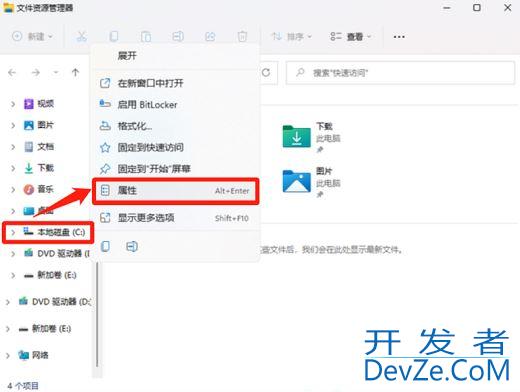Click the copy icon at context menu bottom

pos(105,246)
